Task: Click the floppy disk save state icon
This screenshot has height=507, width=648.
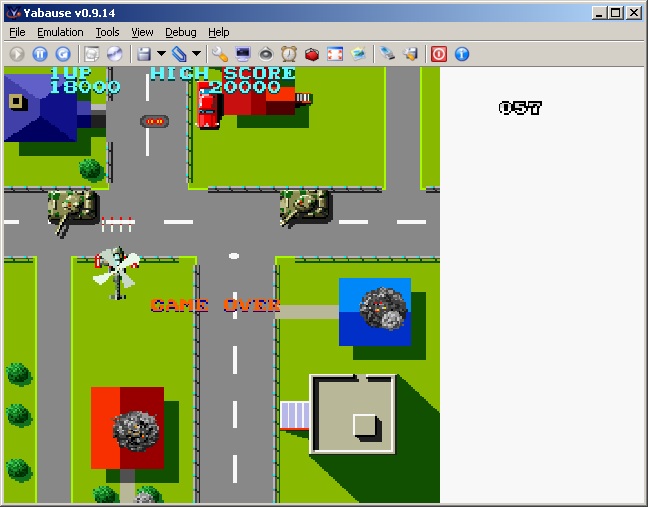Action: 143,54
